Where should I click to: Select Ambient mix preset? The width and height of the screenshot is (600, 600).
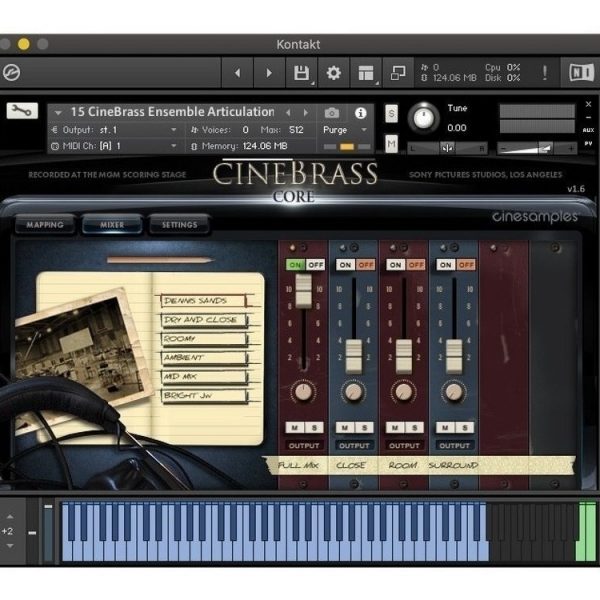[x=204, y=357]
